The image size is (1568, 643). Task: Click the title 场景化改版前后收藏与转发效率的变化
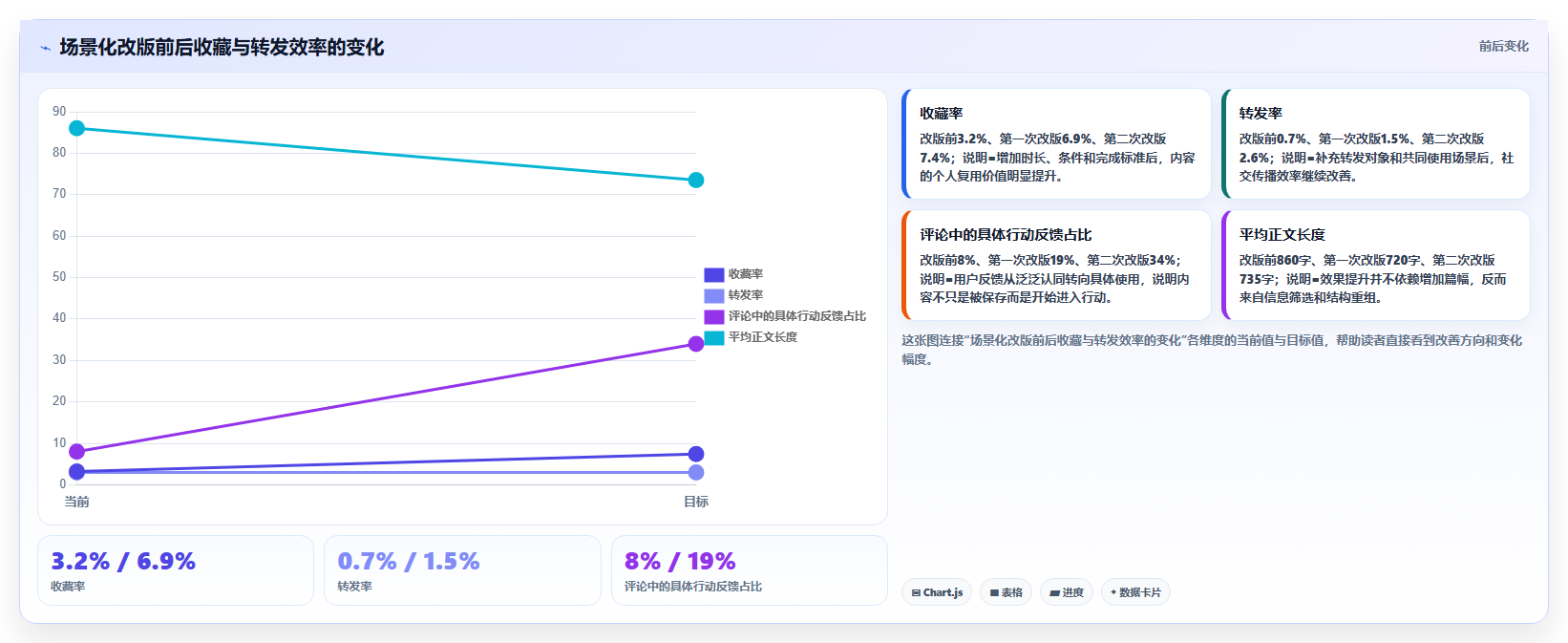(x=222, y=47)
